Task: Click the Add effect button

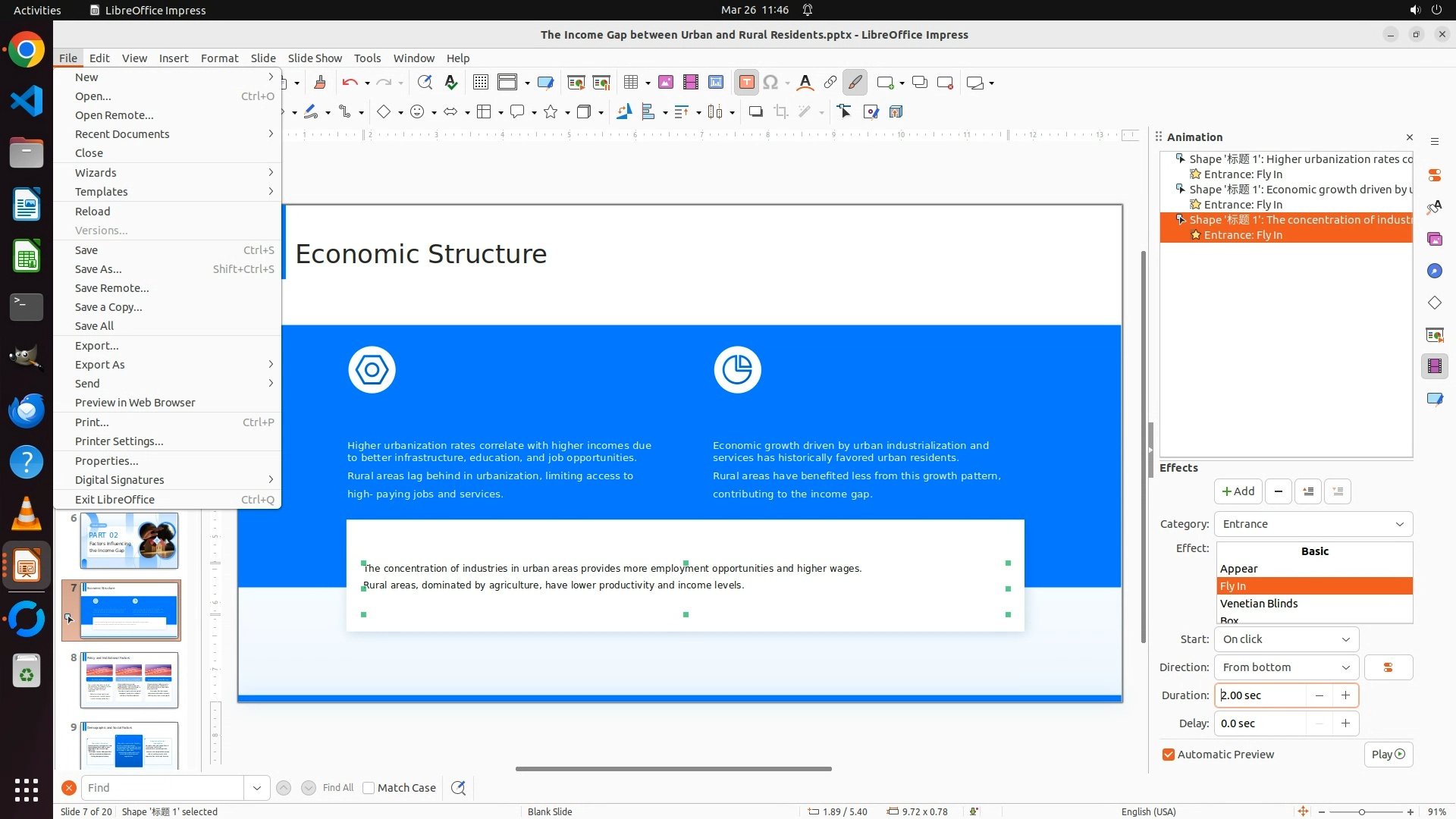Action: [1238, 491]
